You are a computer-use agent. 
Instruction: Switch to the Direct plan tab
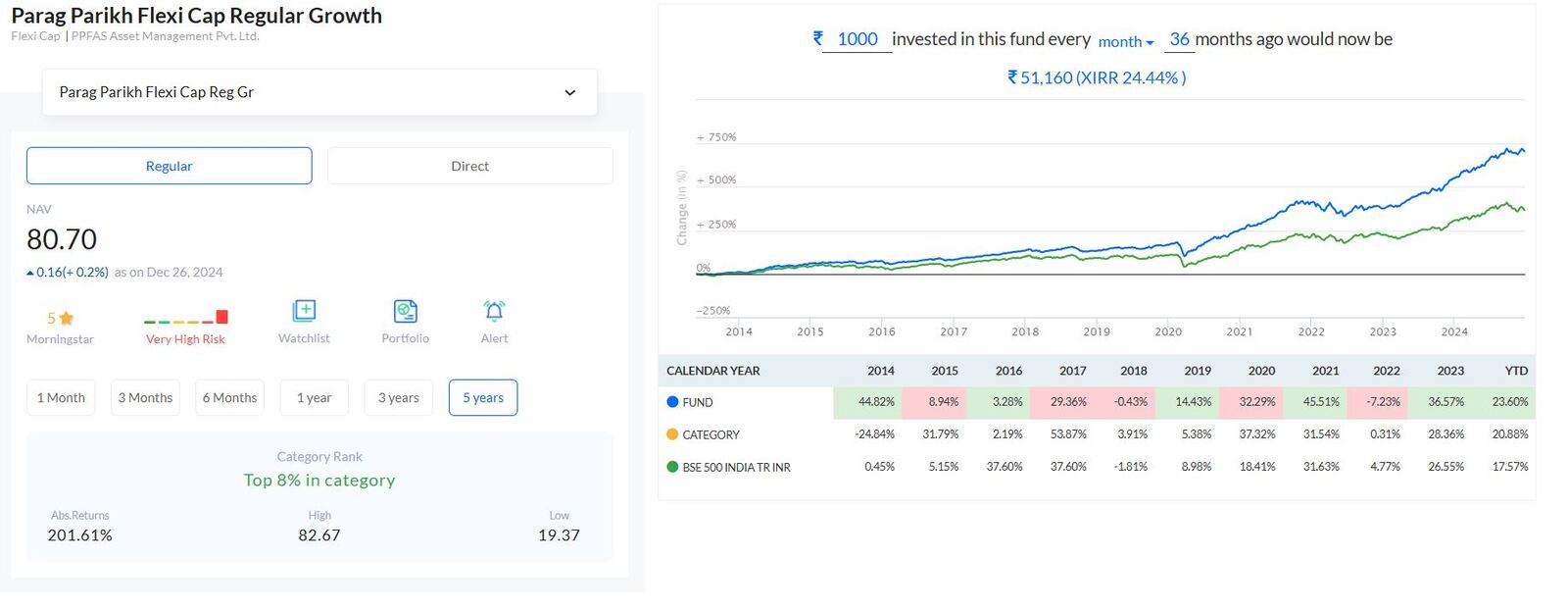[469, 166]
